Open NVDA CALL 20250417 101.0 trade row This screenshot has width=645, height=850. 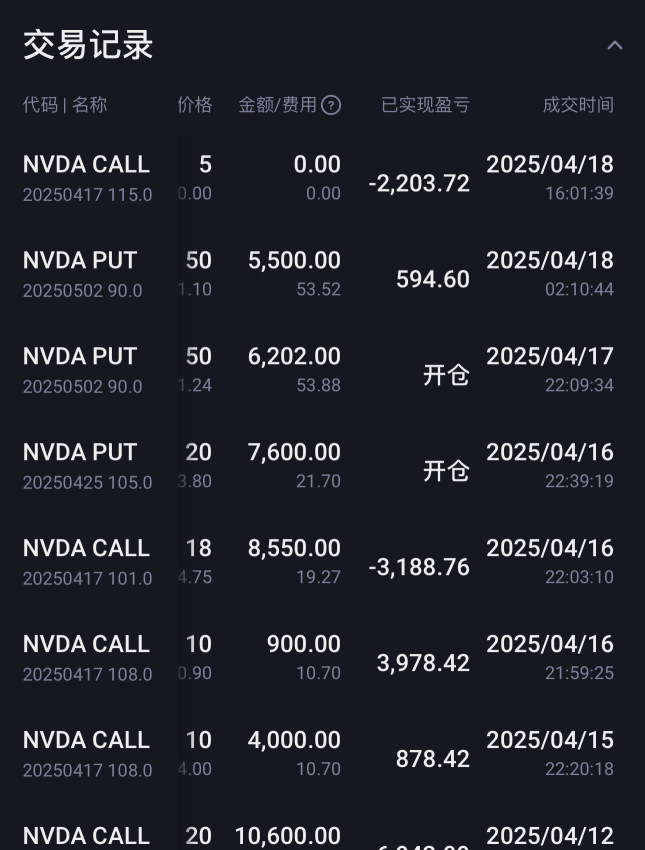322,562
